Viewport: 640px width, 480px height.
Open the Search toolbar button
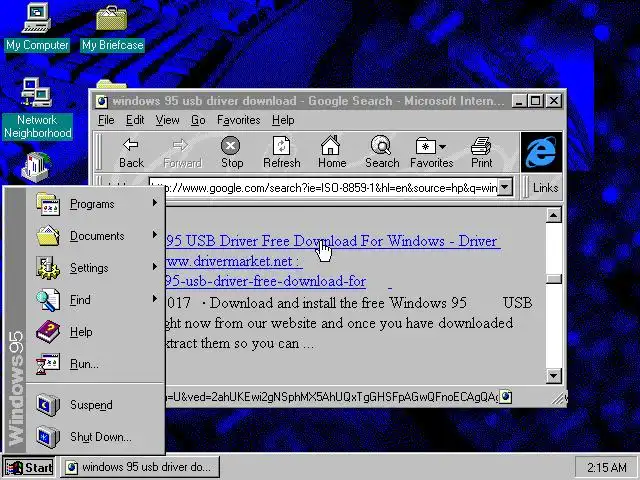[x=382, y=153]
